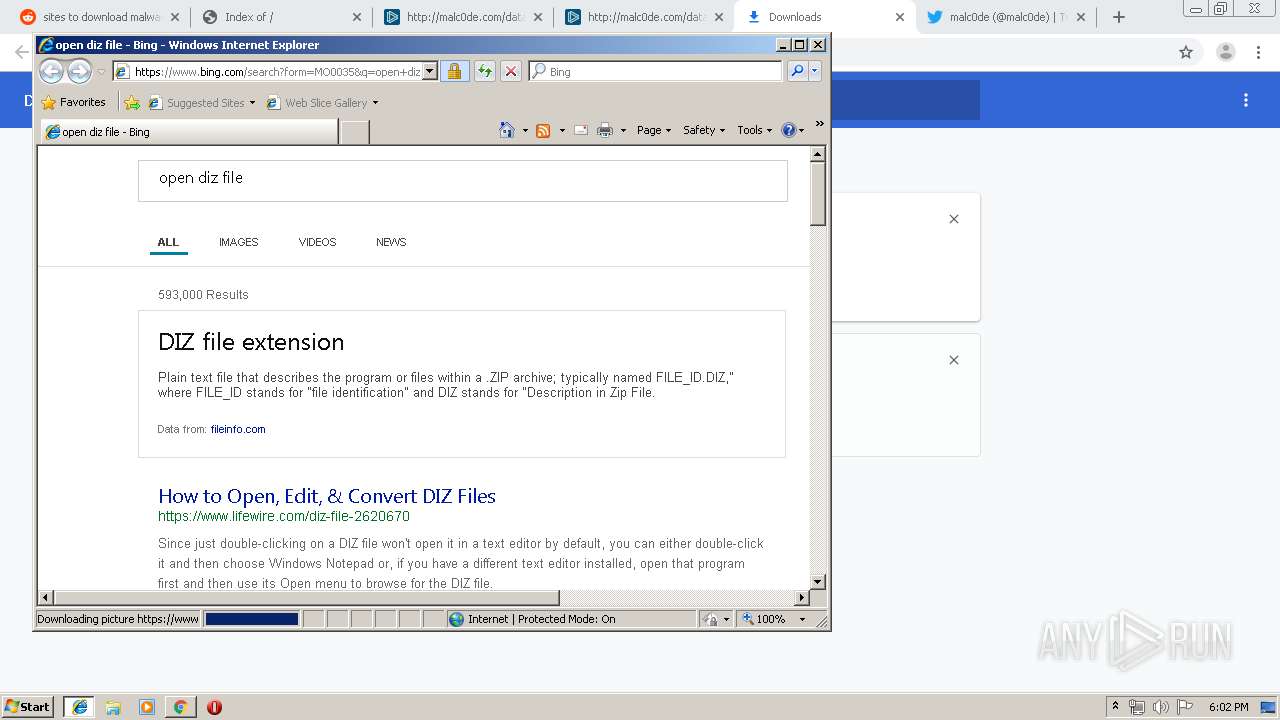The image size is (1280, 720).
Task: Click IE horizontal scrollbar right arrow
Action: (x=801, y=598)
